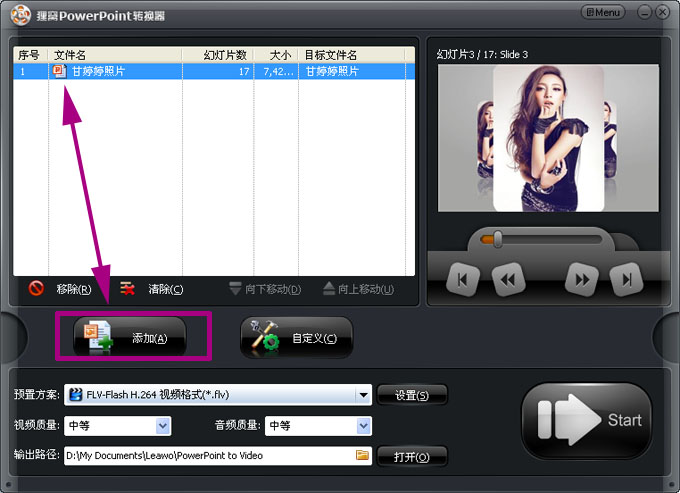Open the video quality (视频质量) dropdown

[x=163, y=426]
